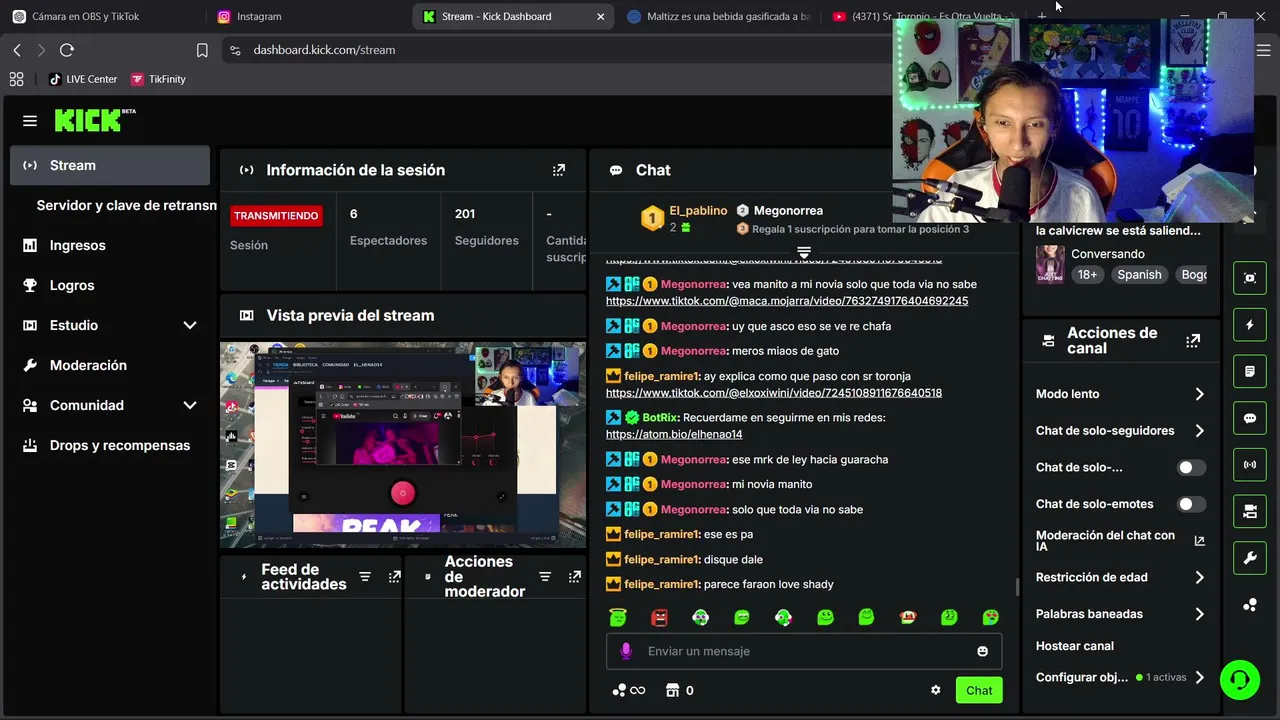
Task: Select the channel actions icon in right sidebar
Action: [1250, 511]
